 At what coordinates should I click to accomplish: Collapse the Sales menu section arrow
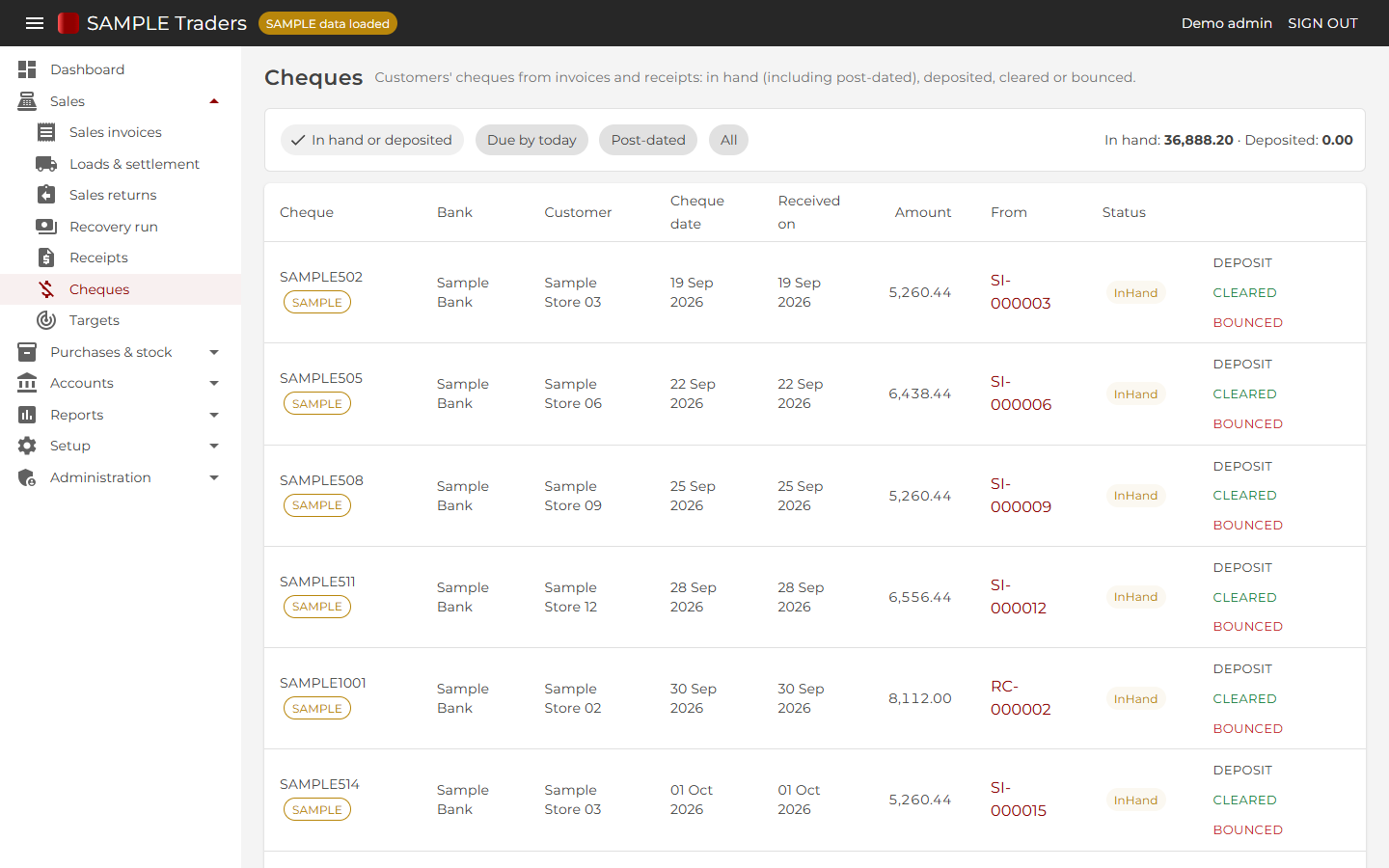tap(214, 101)
